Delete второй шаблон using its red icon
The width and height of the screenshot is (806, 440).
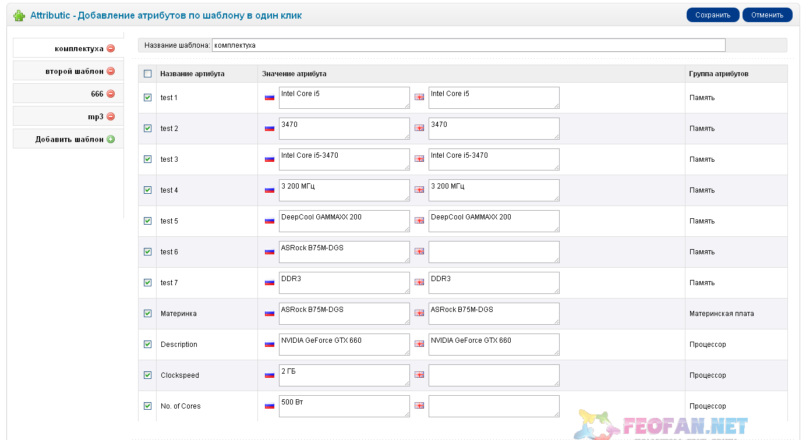click(x=111, y=72)
